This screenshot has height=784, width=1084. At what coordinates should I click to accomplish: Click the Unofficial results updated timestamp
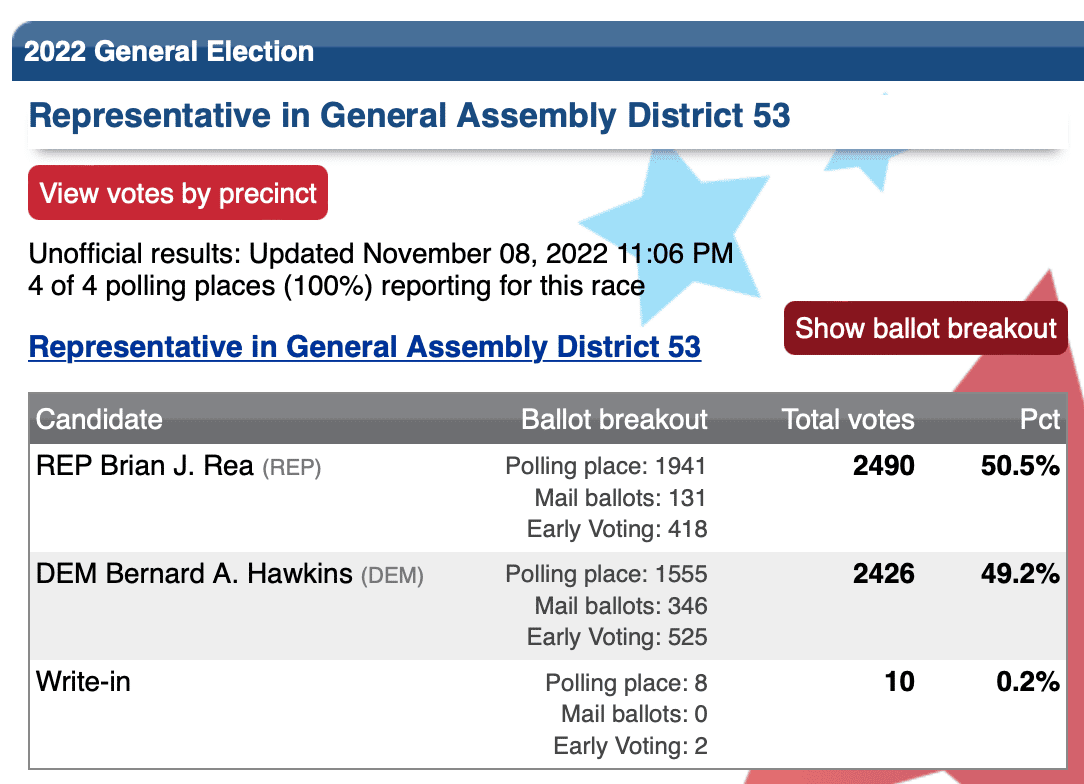[x=381, y=254]
